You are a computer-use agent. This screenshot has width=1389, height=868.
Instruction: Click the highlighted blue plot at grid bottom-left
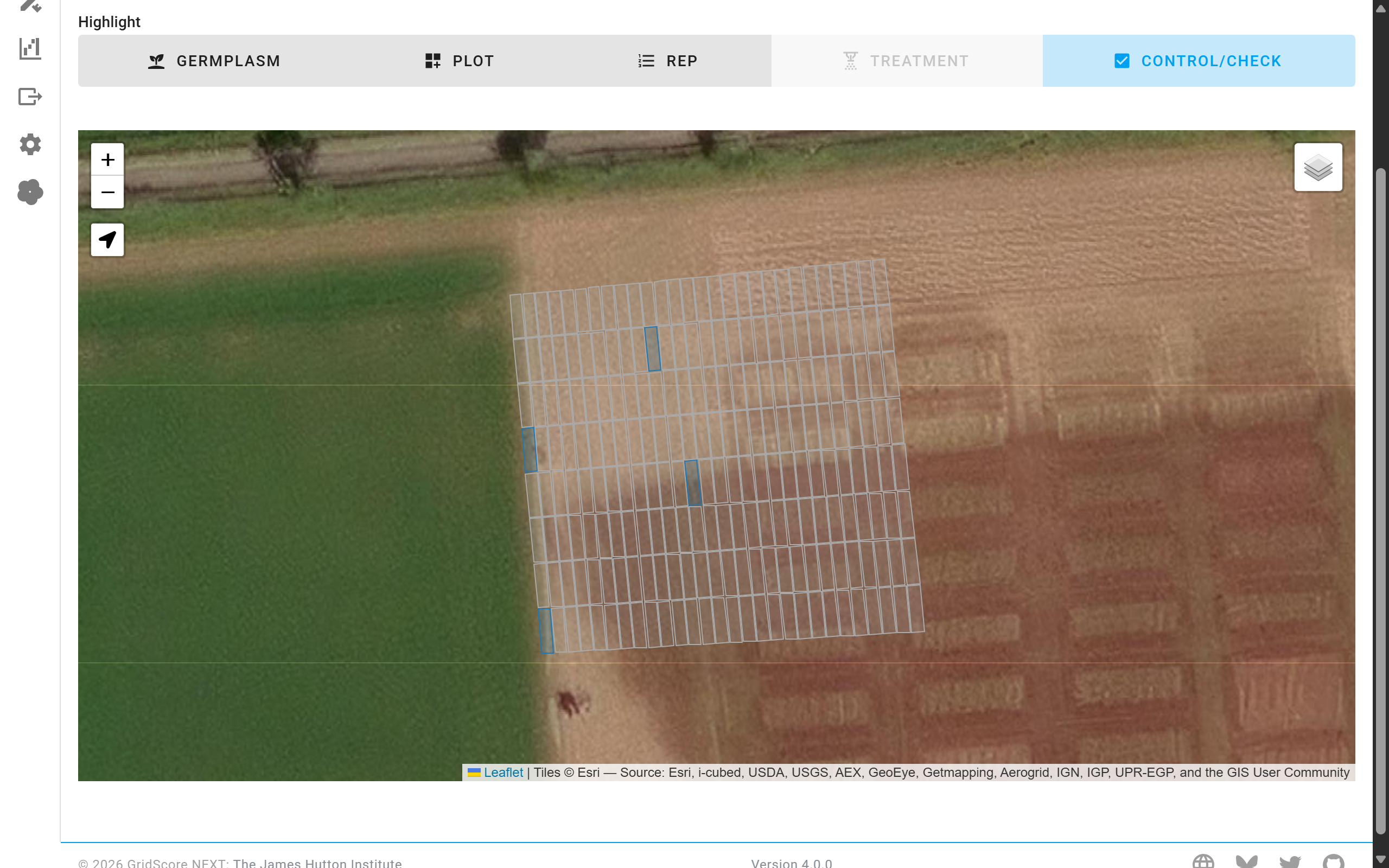click(x=546, y=630)
